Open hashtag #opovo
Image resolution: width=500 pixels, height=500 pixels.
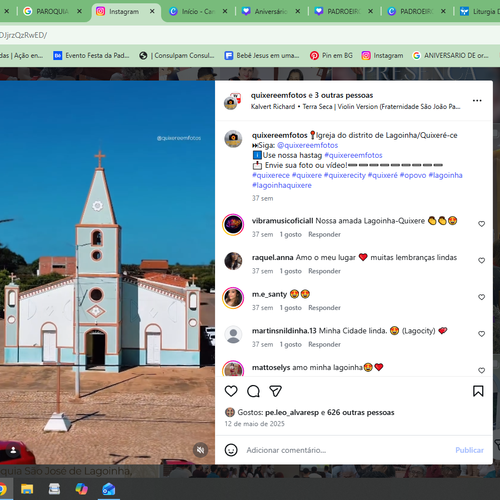tap(413, 175)
